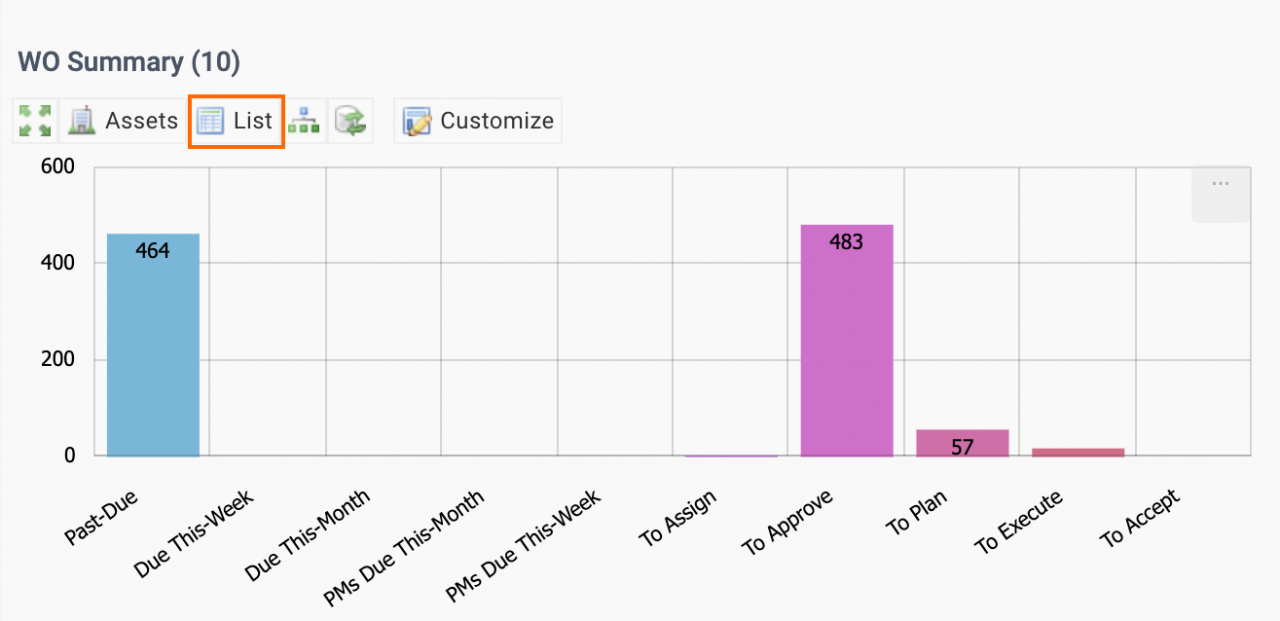The height and width of the screenshot is (621, 1280).
Task: Select the blue Past-Due bar
Action: (x=153, y=345)
